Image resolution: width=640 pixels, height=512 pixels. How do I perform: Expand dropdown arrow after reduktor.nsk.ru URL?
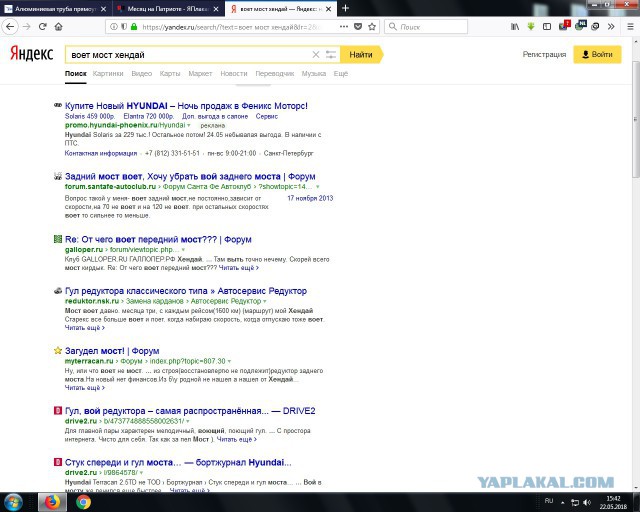(x=265, y=301)
